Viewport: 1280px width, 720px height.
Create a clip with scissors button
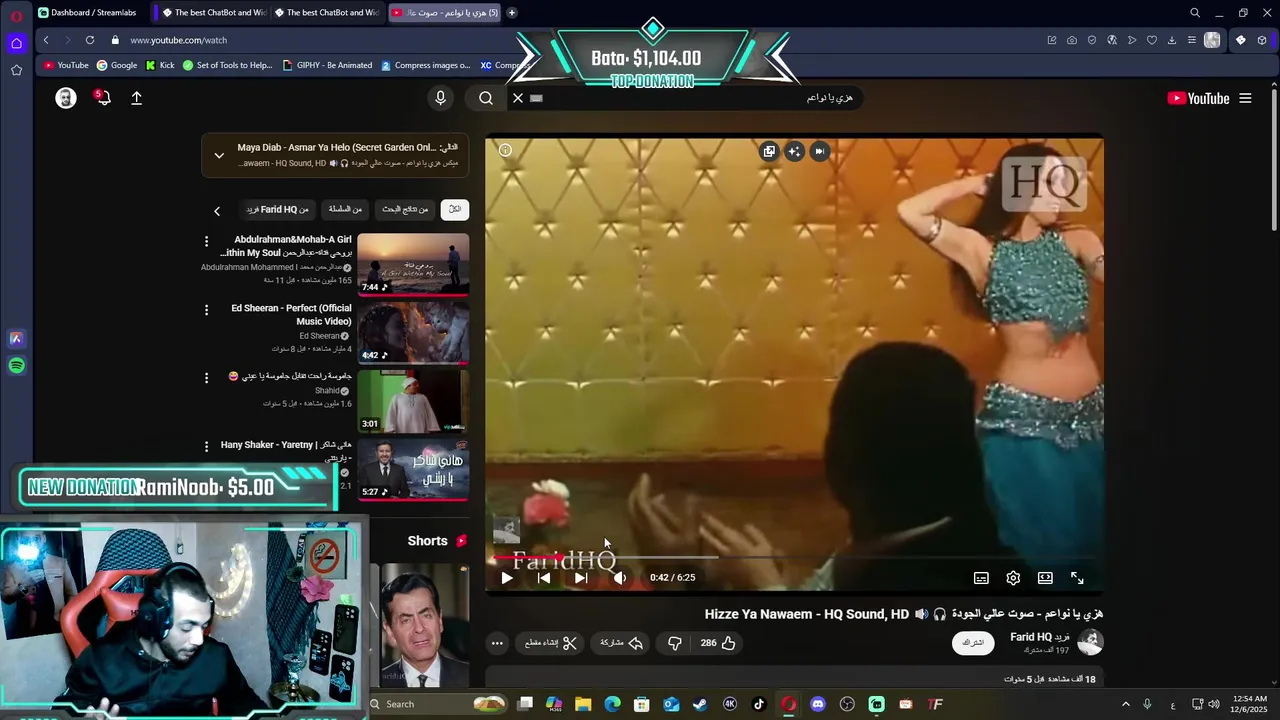[552, 643]
